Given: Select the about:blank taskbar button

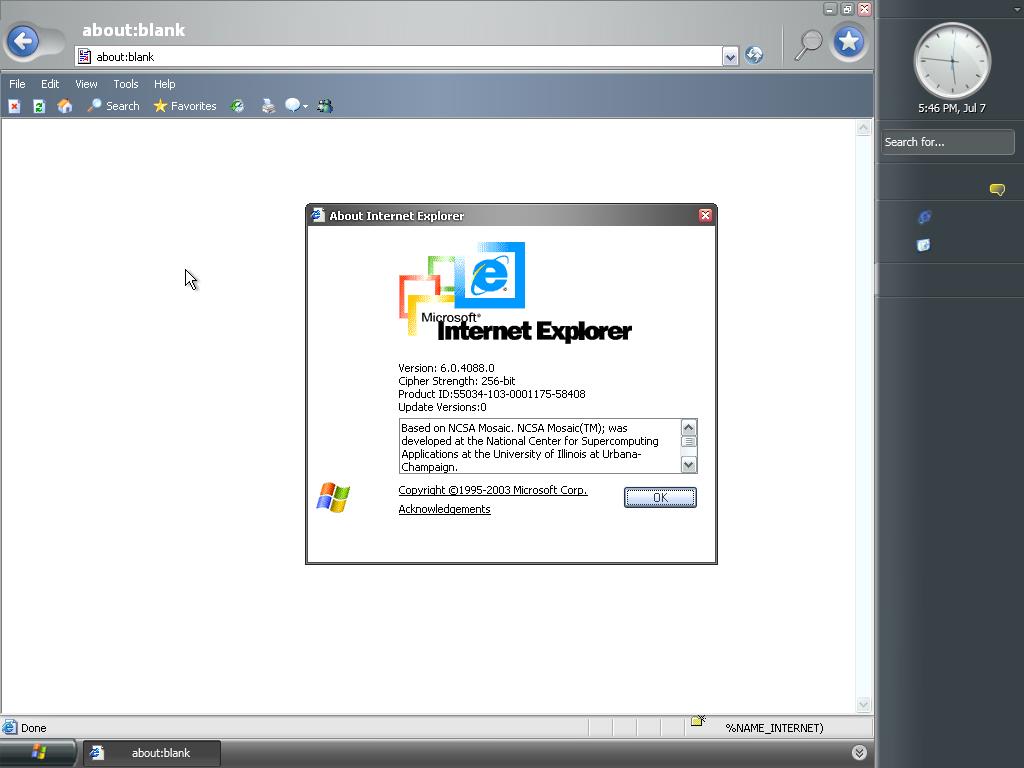Looking at the screenshot, I should pos(152,753).
